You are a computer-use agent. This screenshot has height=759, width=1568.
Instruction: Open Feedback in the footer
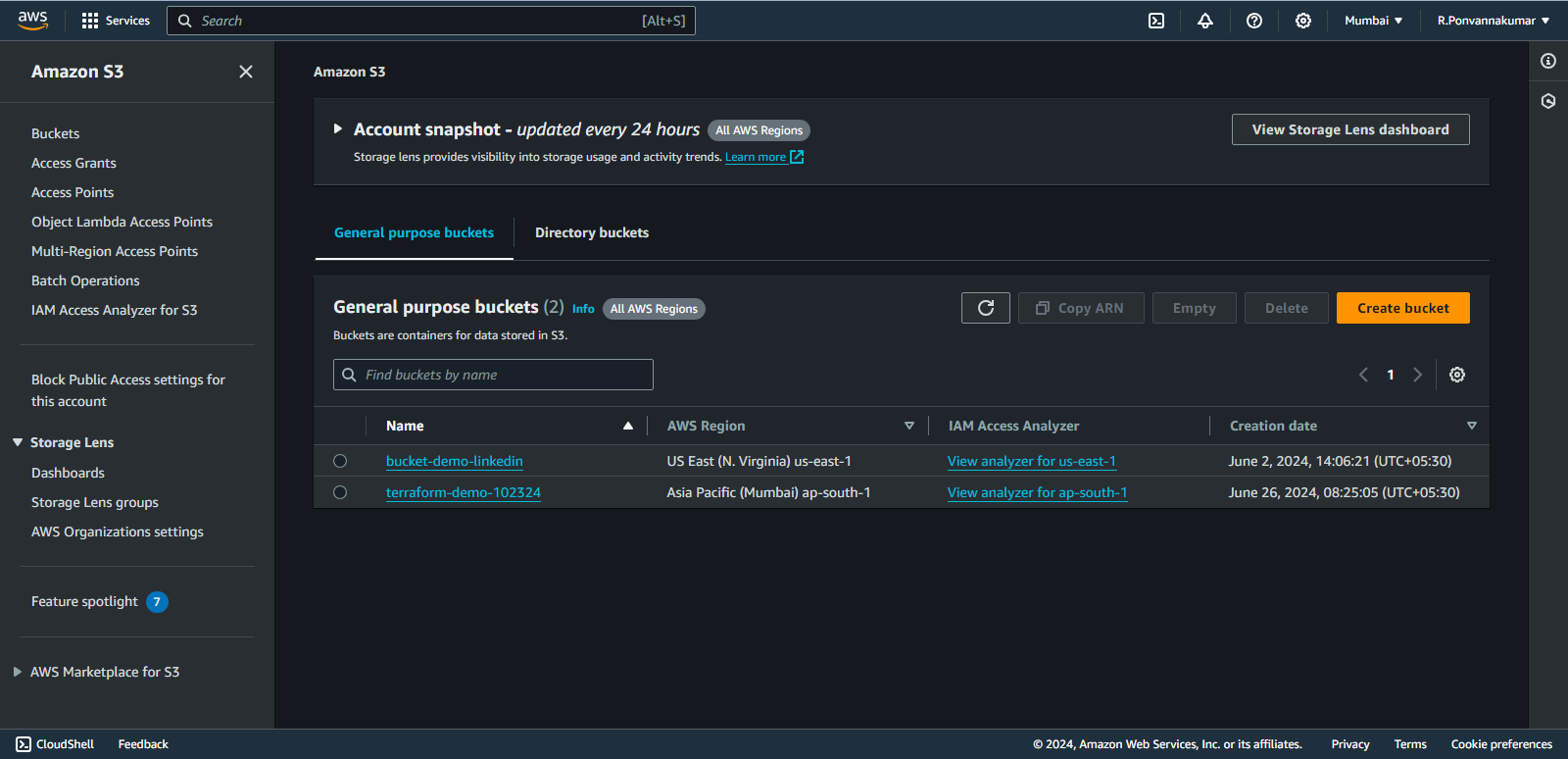click(143, 744)
